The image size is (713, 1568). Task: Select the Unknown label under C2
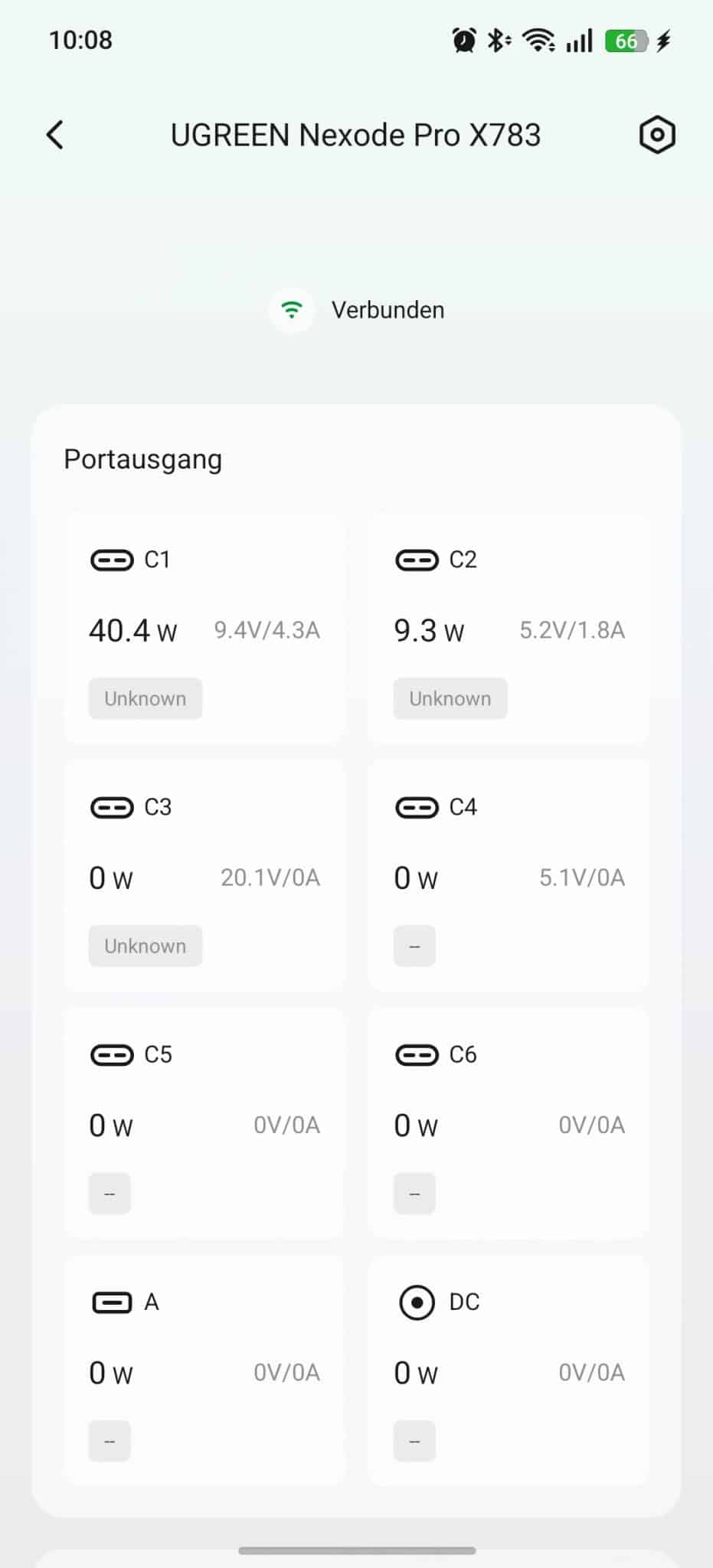450,698
